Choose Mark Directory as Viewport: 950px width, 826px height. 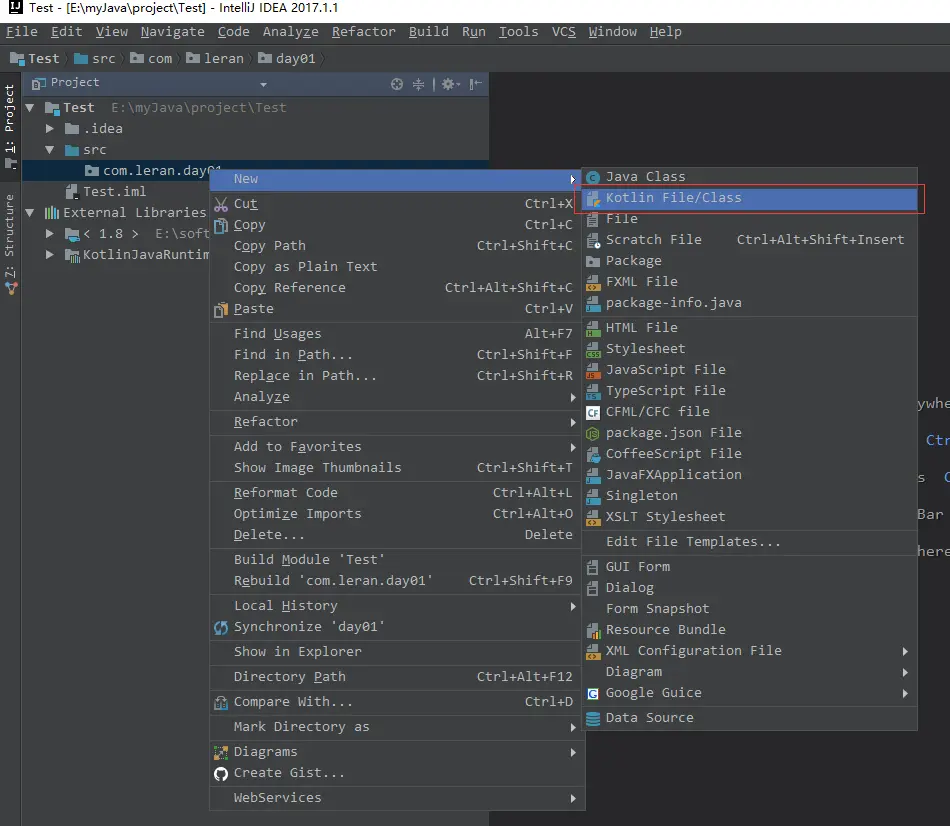(397, 727)
